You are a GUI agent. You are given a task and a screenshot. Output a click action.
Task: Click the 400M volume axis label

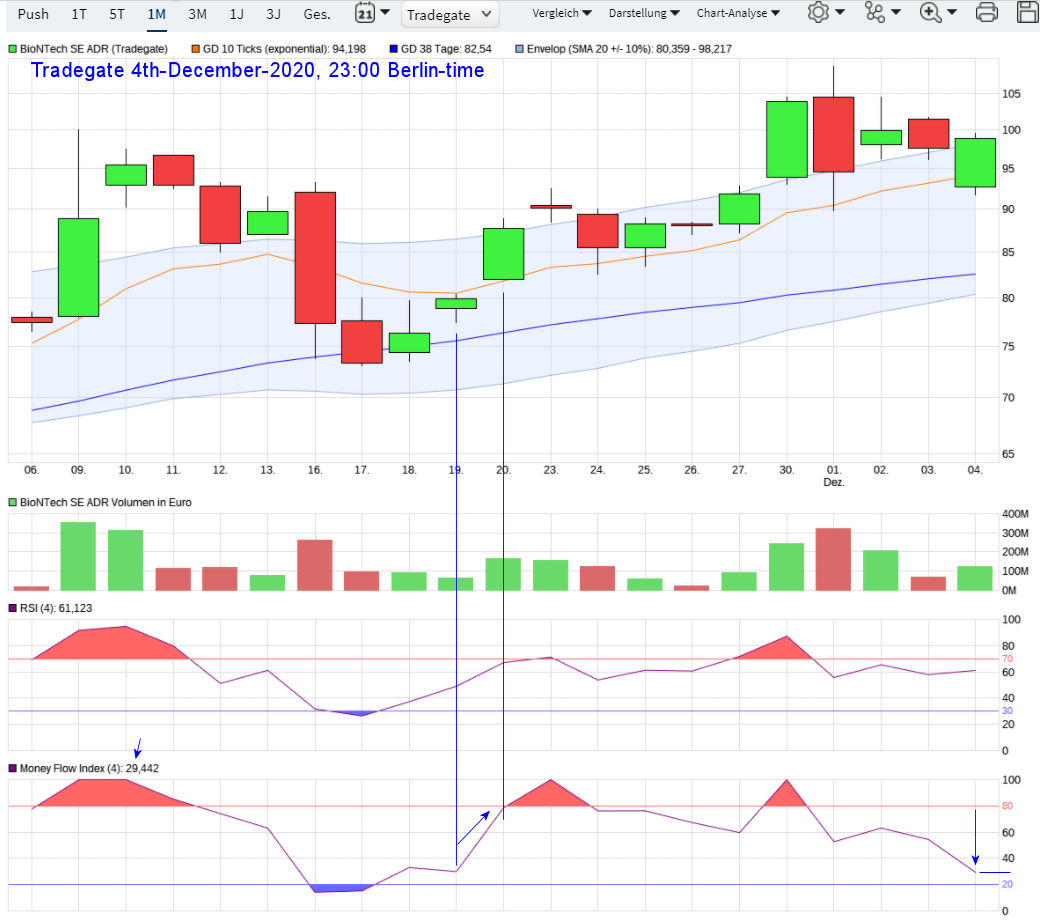click(1015, 514)
